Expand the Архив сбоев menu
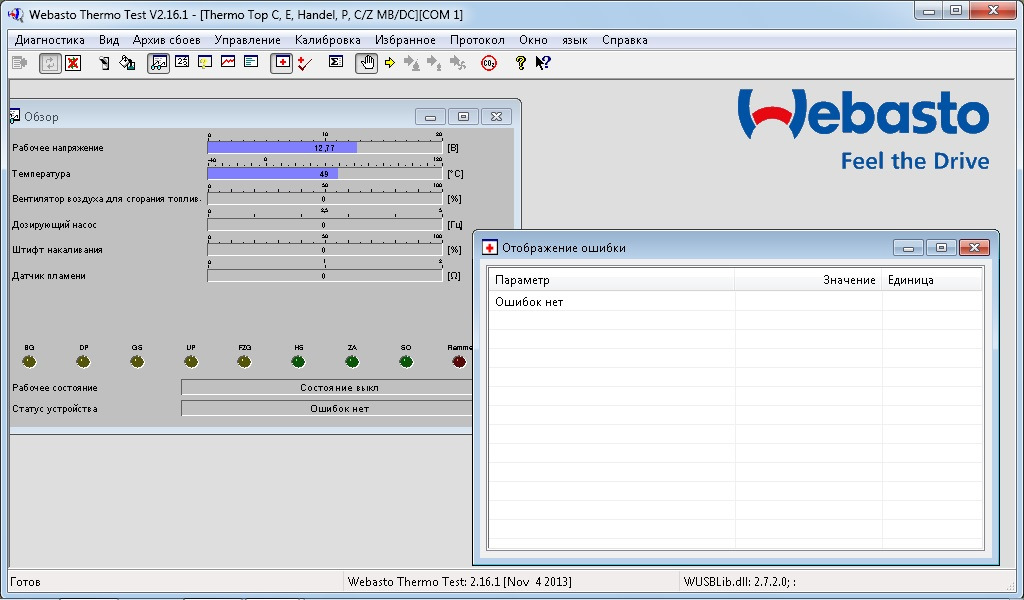The width and height of the screenshot is (1024, 600). click(x=166, y=40)
